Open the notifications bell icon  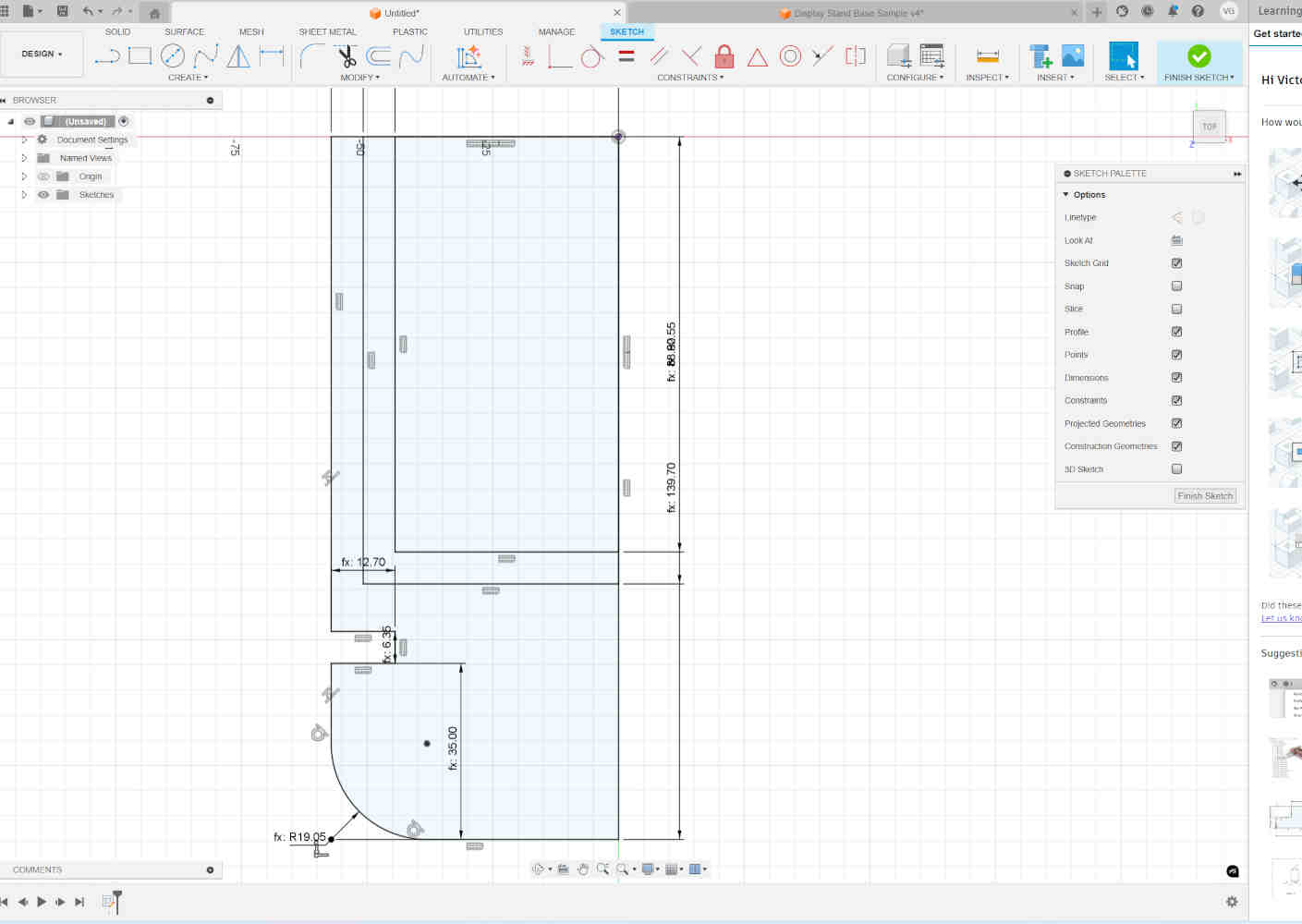tap(1173, 11)
